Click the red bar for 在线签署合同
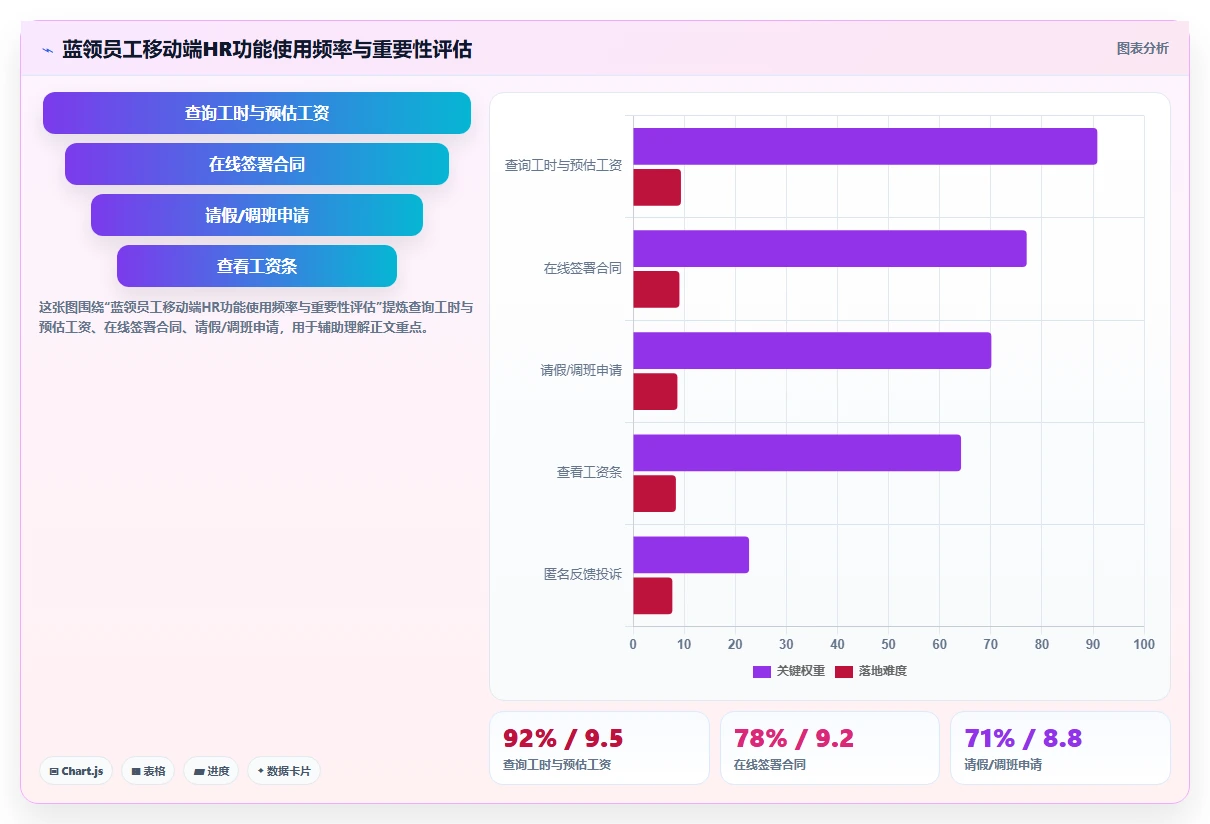The image size is (1210, 824). pos(656,290)
